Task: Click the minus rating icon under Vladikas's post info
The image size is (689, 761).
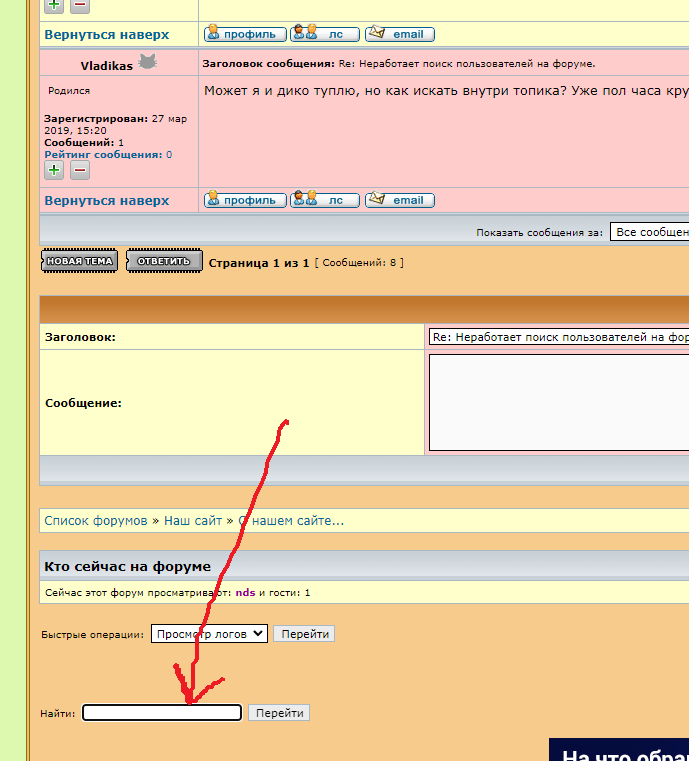Action: (x=80, y=171)
